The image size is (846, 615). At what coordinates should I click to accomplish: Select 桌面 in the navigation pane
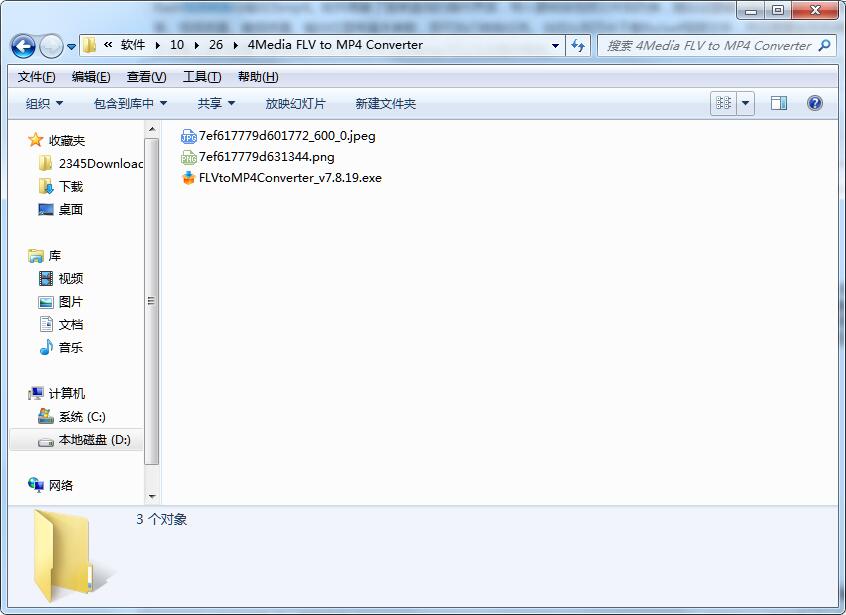point(61,209)
